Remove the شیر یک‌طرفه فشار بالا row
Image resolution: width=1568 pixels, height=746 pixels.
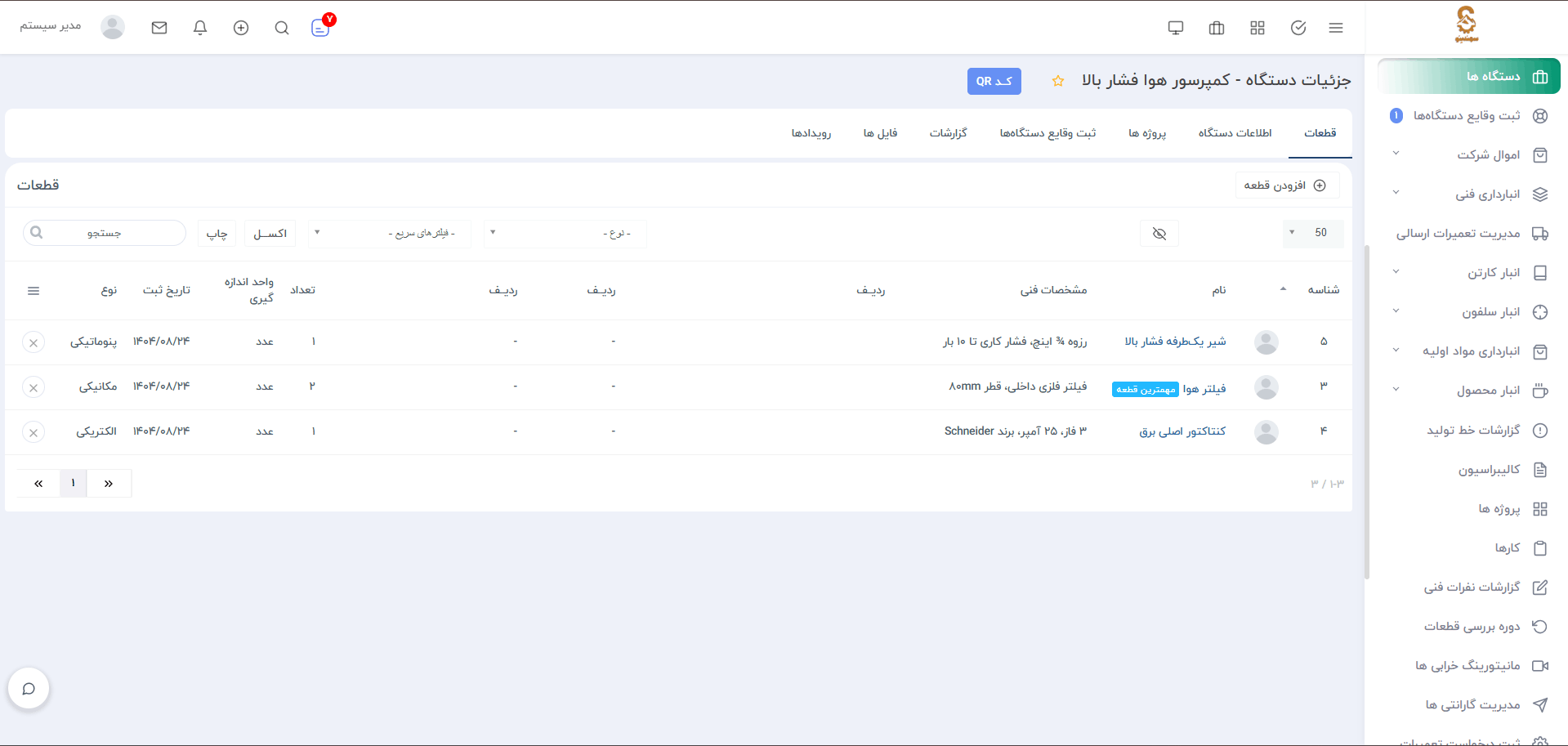point(34,343)
